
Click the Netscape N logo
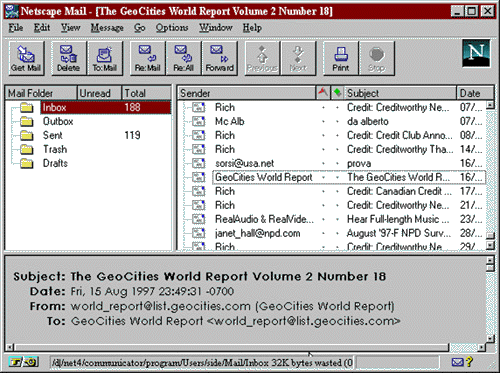476,53
